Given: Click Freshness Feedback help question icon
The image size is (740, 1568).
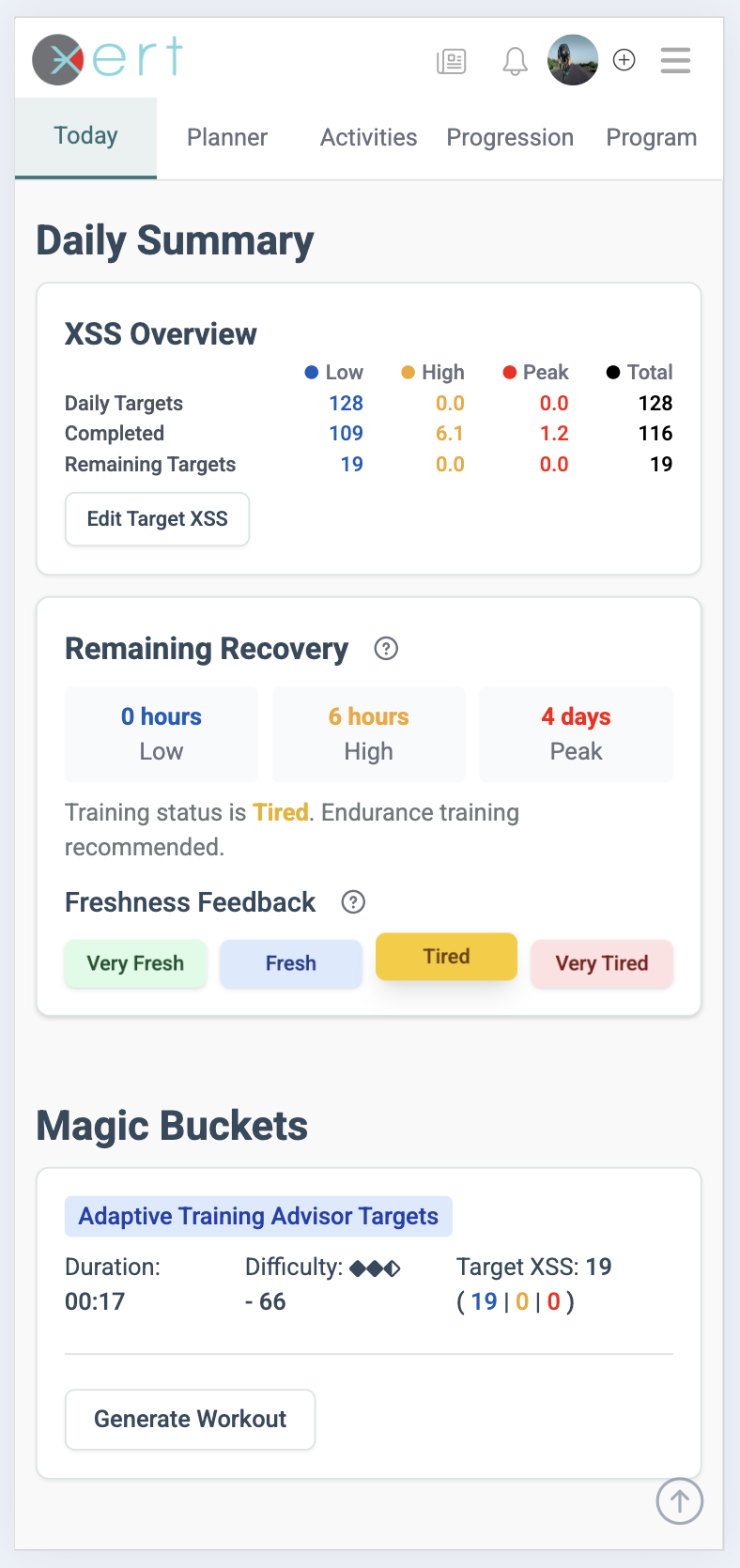Looking at the screenshot, I should click(353, 902).
